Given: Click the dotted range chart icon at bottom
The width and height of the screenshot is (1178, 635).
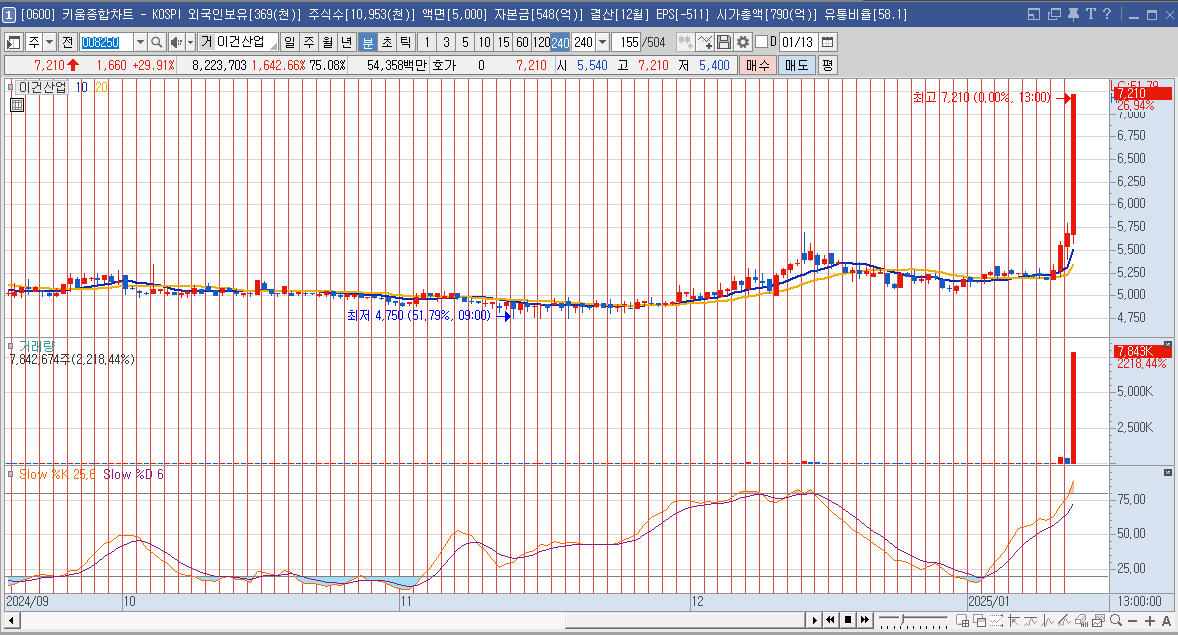Looking at the screenshot, I should point(996,620).
